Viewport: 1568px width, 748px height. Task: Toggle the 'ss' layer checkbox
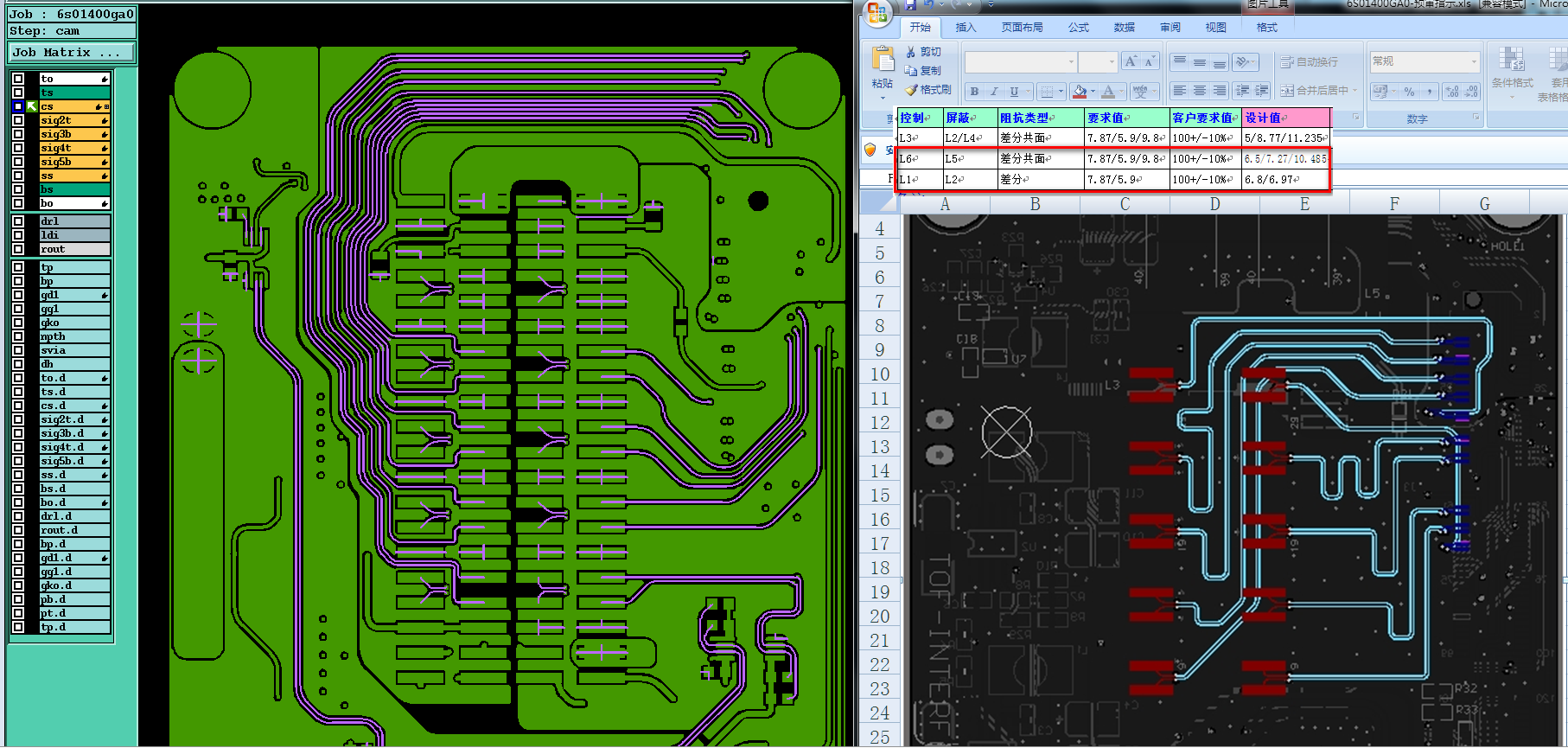coord(18,176)
